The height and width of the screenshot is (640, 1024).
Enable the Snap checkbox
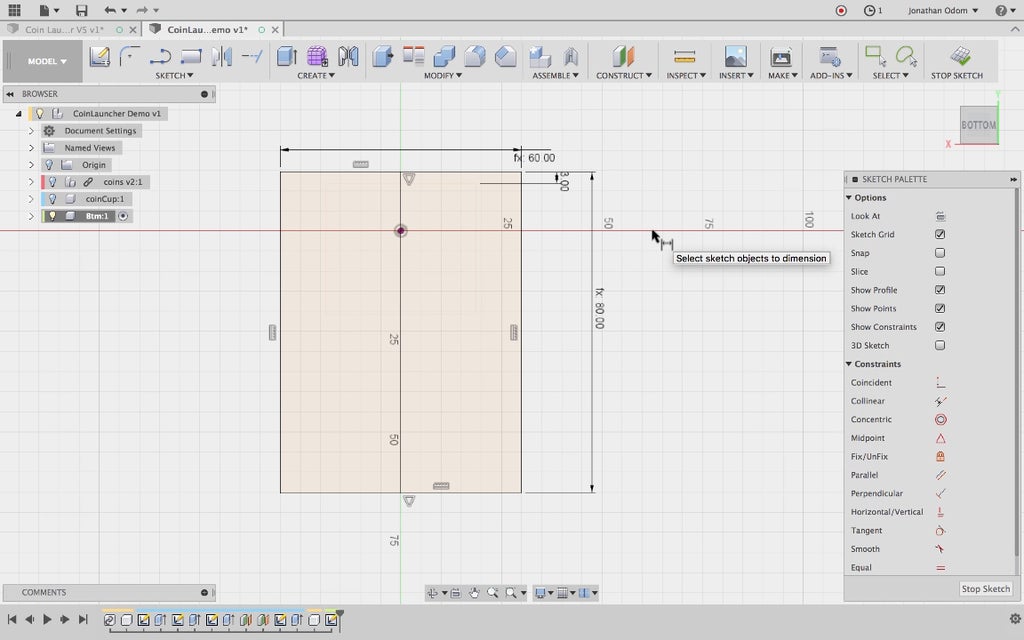(x=940, y=253)
